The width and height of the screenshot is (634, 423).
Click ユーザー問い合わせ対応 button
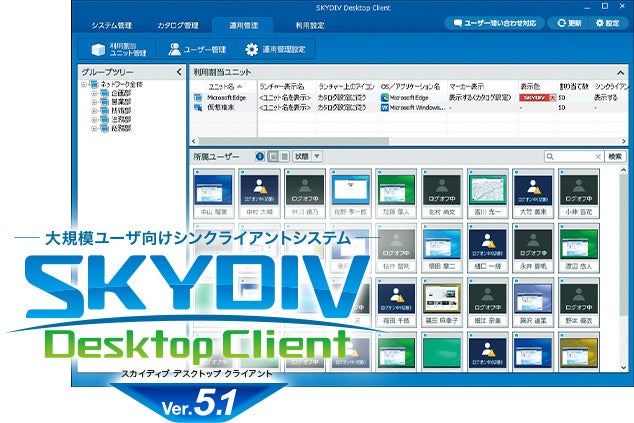495,23
